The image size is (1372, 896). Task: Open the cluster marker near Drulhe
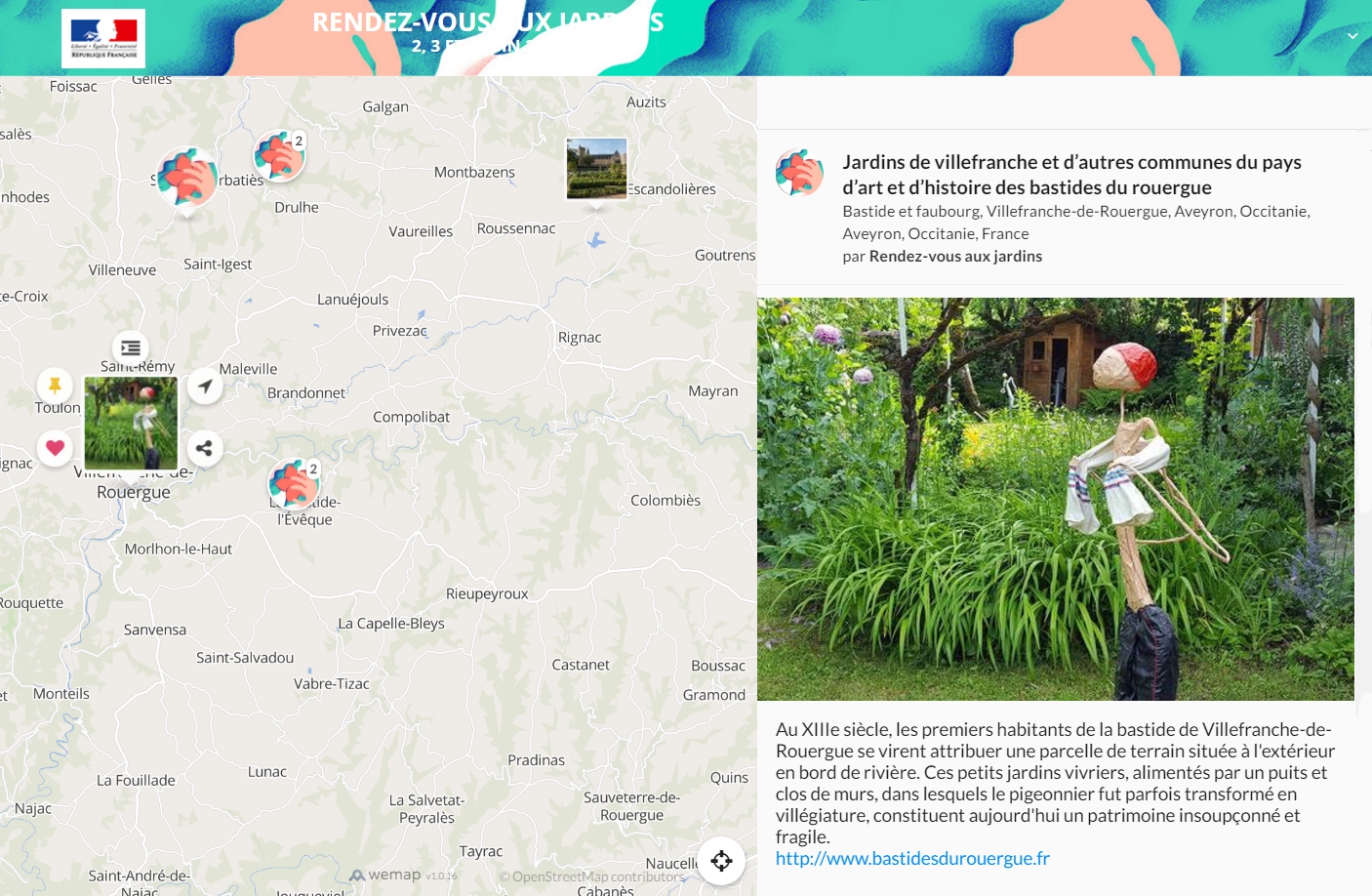[279, 156]
